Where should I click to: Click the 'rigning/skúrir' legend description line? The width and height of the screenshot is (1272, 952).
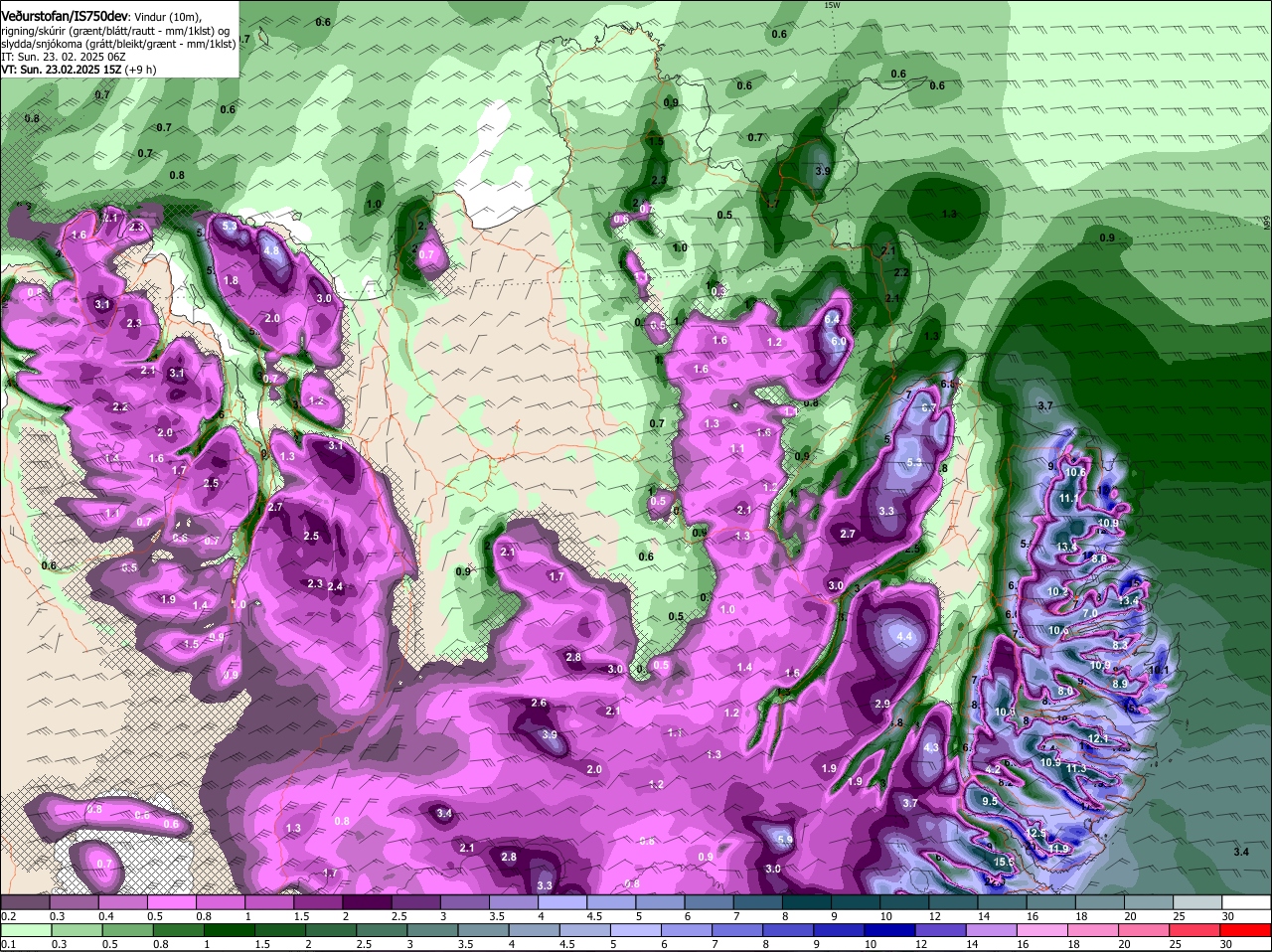115,30
